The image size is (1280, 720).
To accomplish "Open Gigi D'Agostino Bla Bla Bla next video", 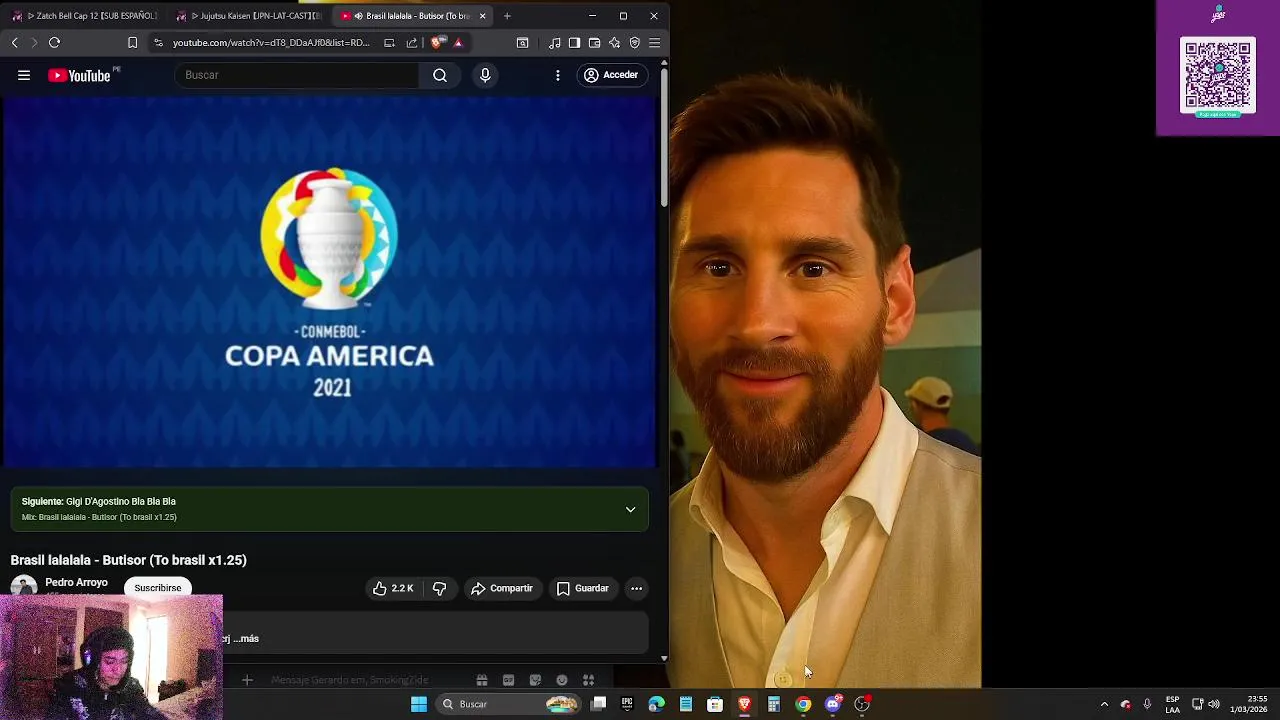I will (x=121, y=501).
